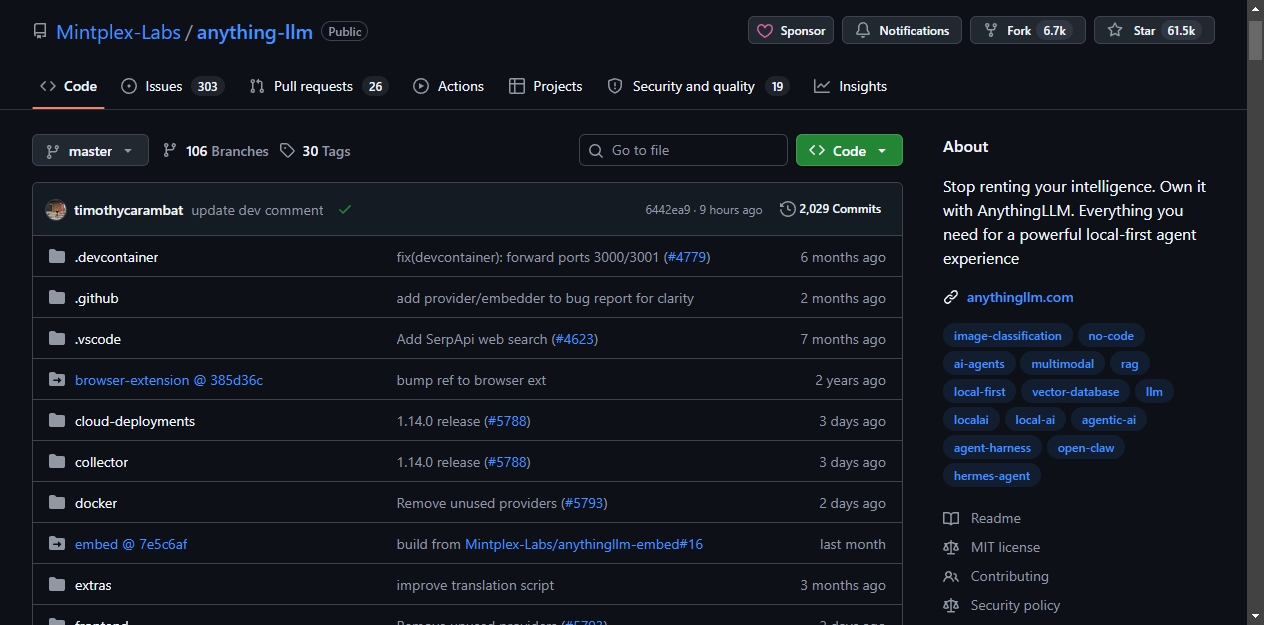Open the 'improve translation script' commit message
The width and height of the screenshot is (1264, 625).
click(475, 585)
